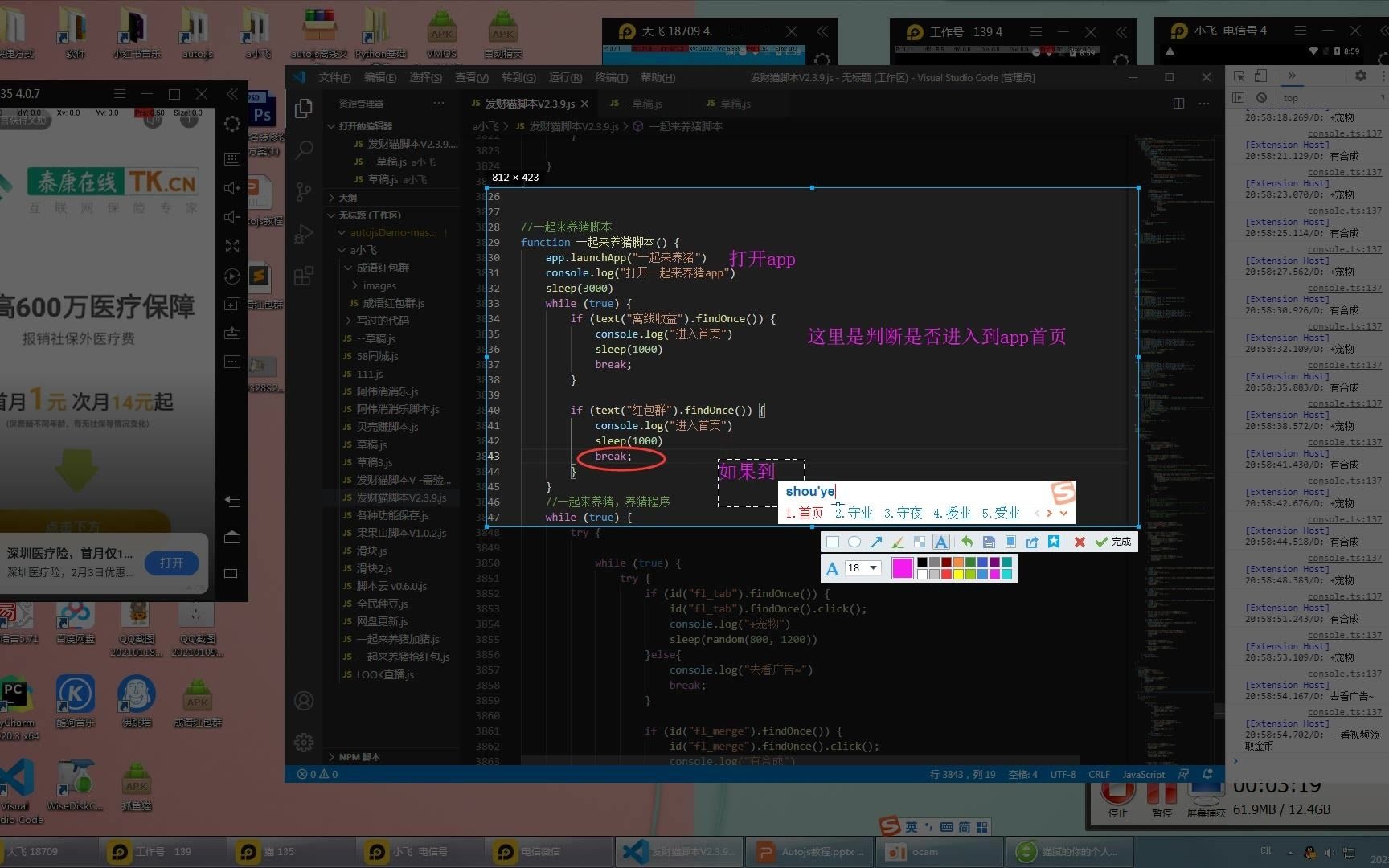Screen dimensions: 1389x868
Task: Pick the arrow annotation tool
Action: tap(876, 542)
